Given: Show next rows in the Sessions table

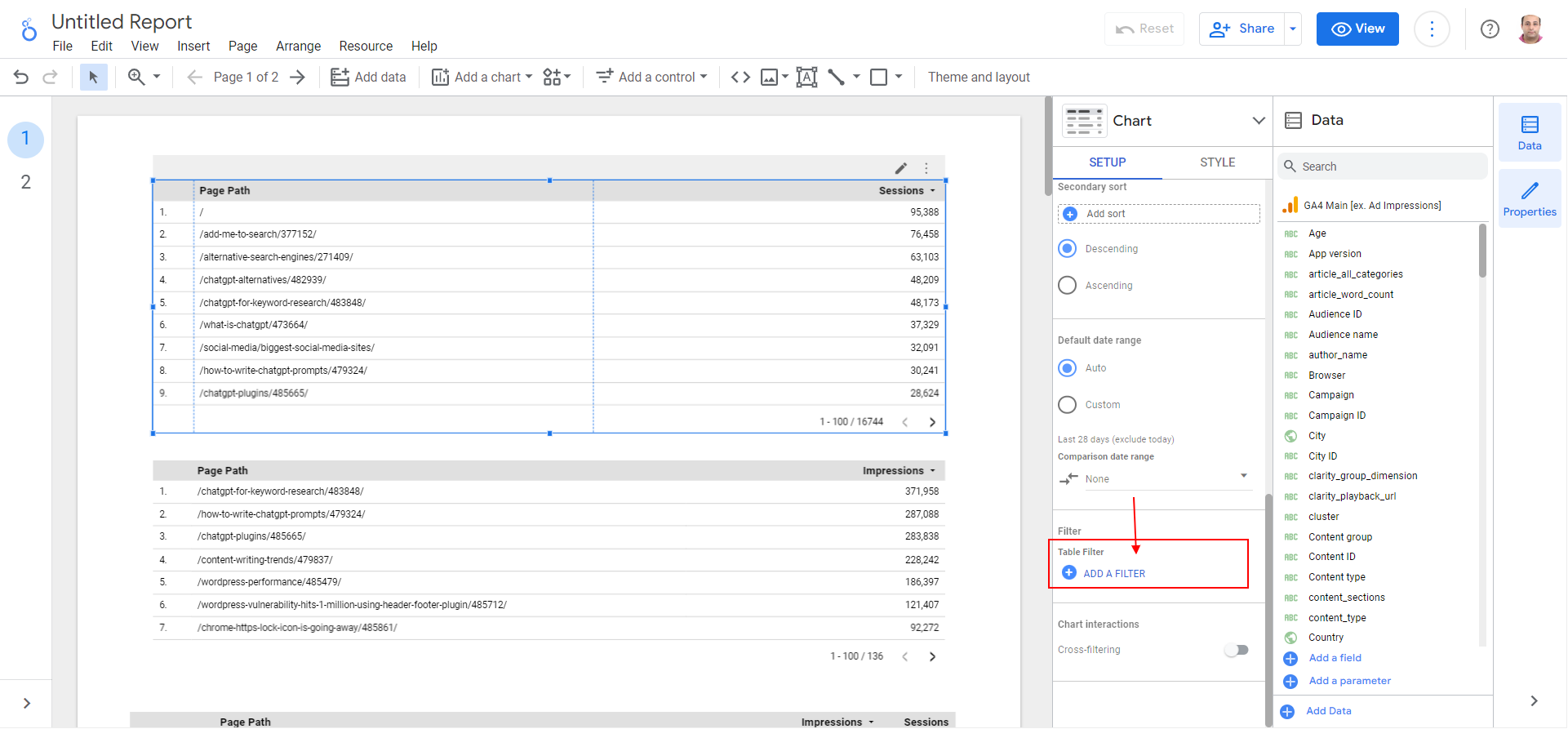Looking at the screenshot, I should pos(932,422).
